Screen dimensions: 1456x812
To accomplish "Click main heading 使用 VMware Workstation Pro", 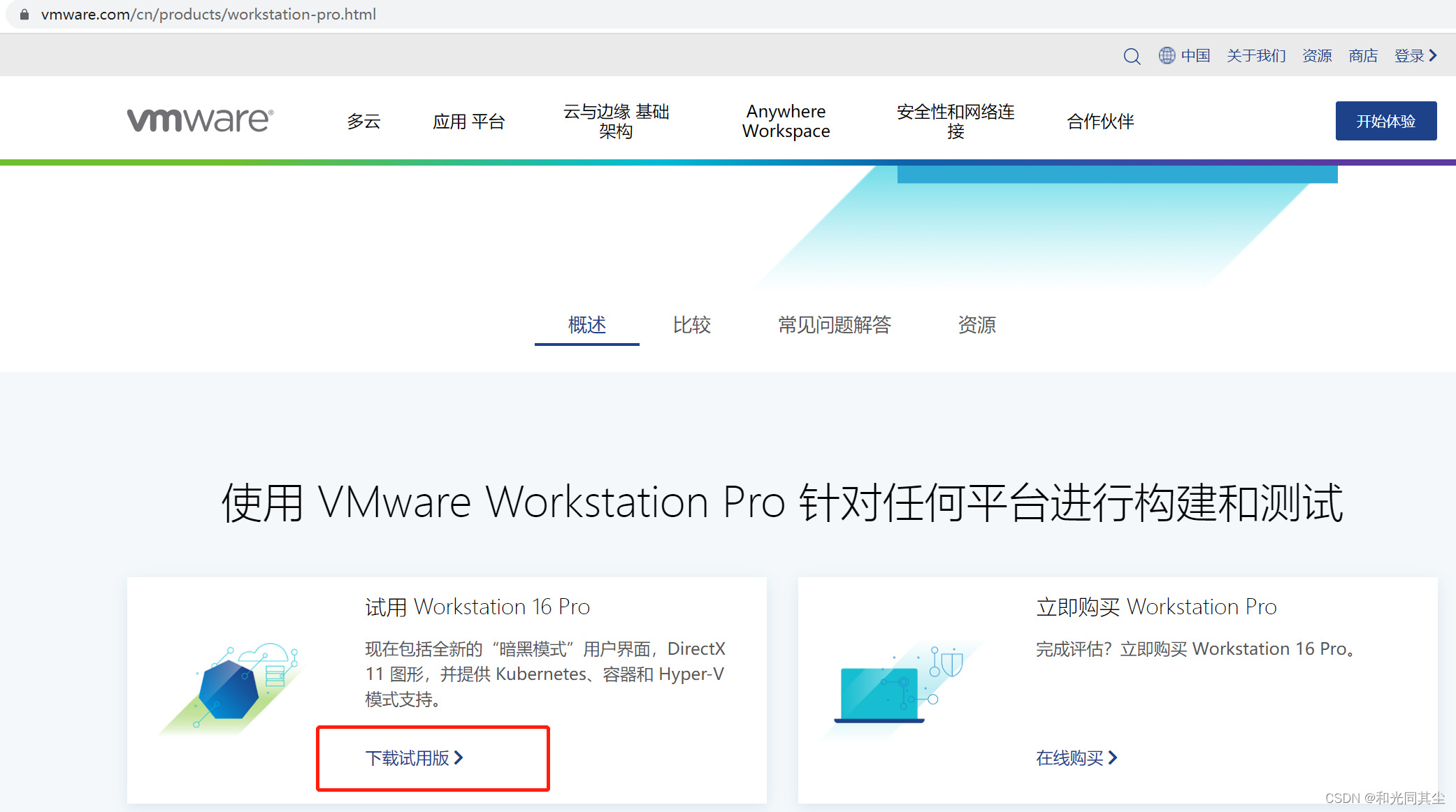I will 782,502.
